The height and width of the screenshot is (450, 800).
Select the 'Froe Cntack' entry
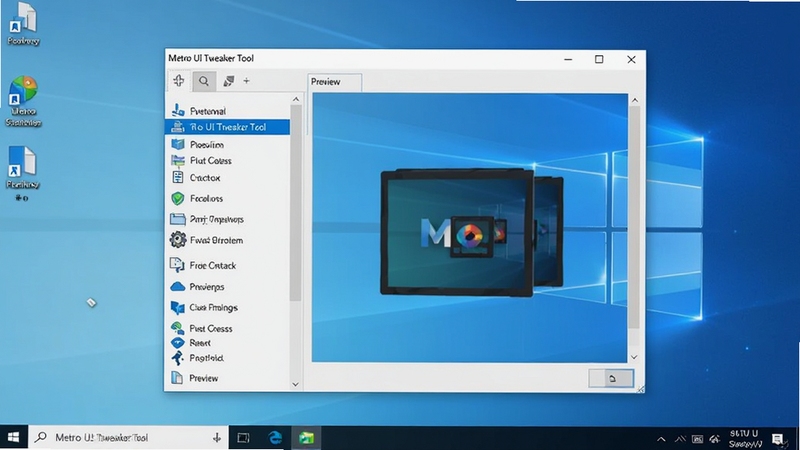click(x=213, y=265)
